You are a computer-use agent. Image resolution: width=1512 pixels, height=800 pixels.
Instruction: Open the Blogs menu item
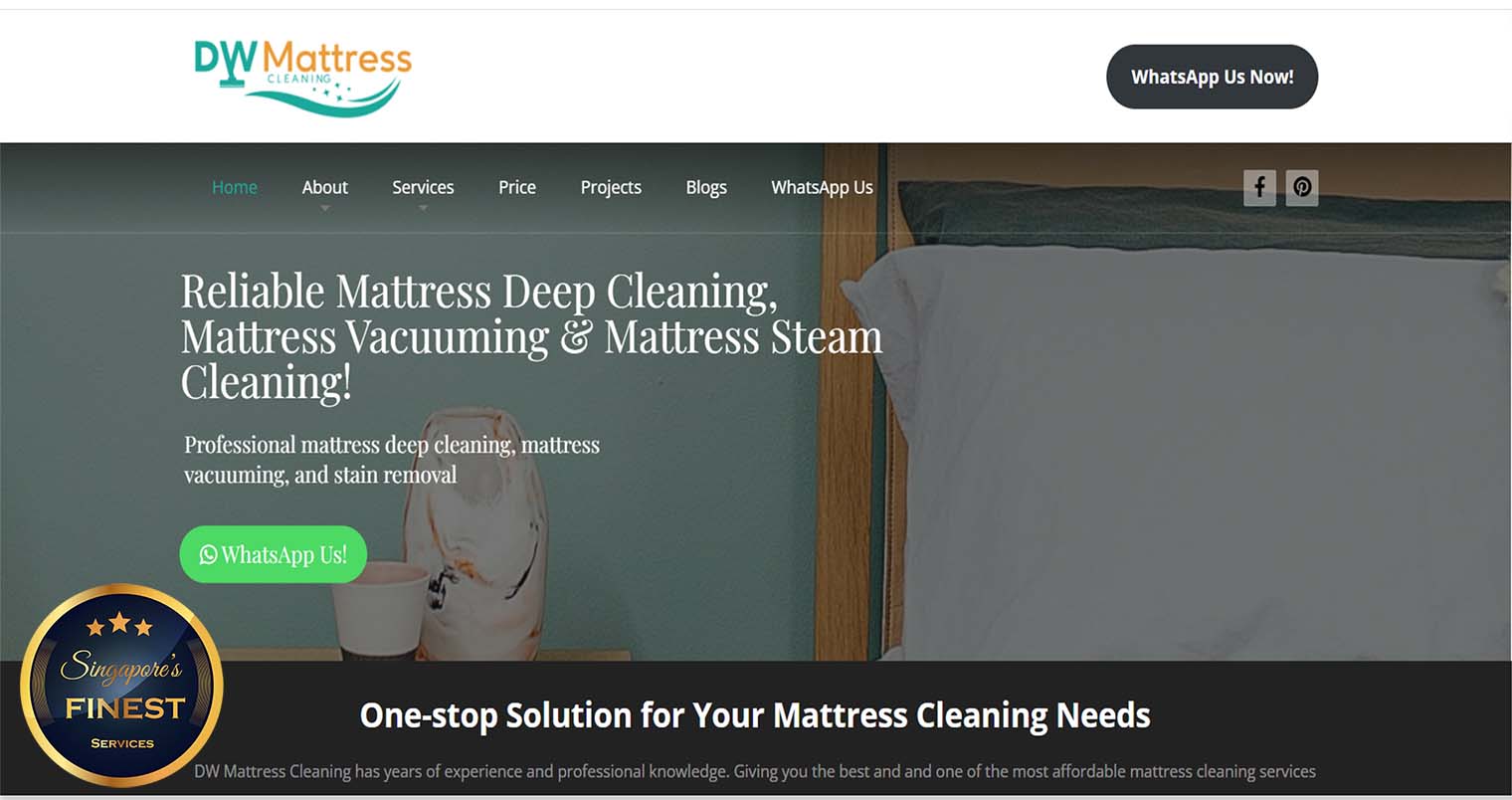[706, 187]
